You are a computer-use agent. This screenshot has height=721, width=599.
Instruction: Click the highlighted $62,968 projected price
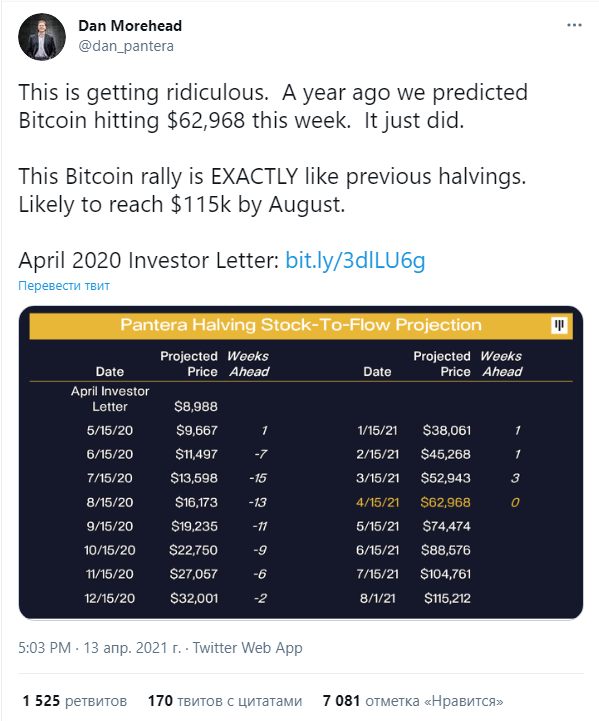[x=445, y=502]
